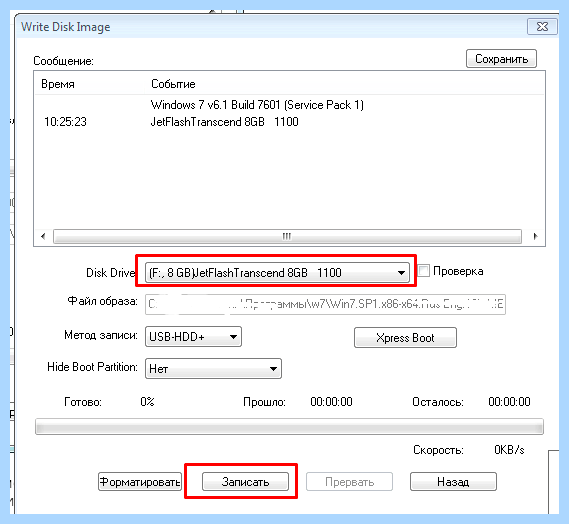This screenshot has height=524, width=569.
Task: Click the 0% Готово value
Action: (x=147, y=402)
